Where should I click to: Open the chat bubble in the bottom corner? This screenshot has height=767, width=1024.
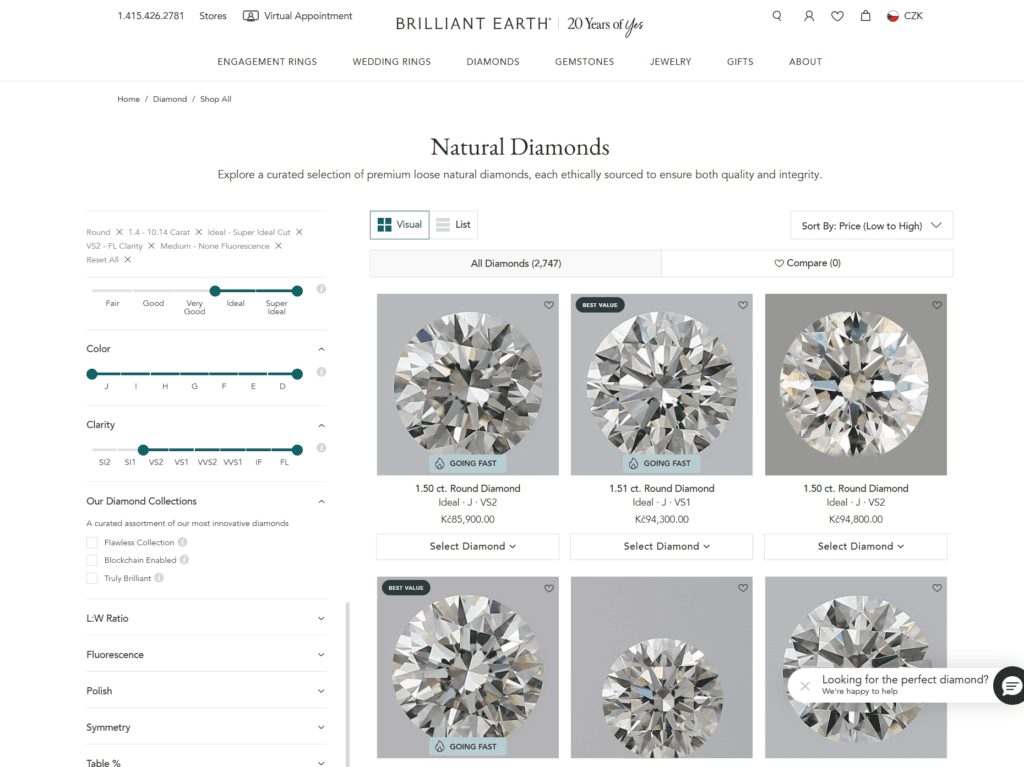[1010, 686]
